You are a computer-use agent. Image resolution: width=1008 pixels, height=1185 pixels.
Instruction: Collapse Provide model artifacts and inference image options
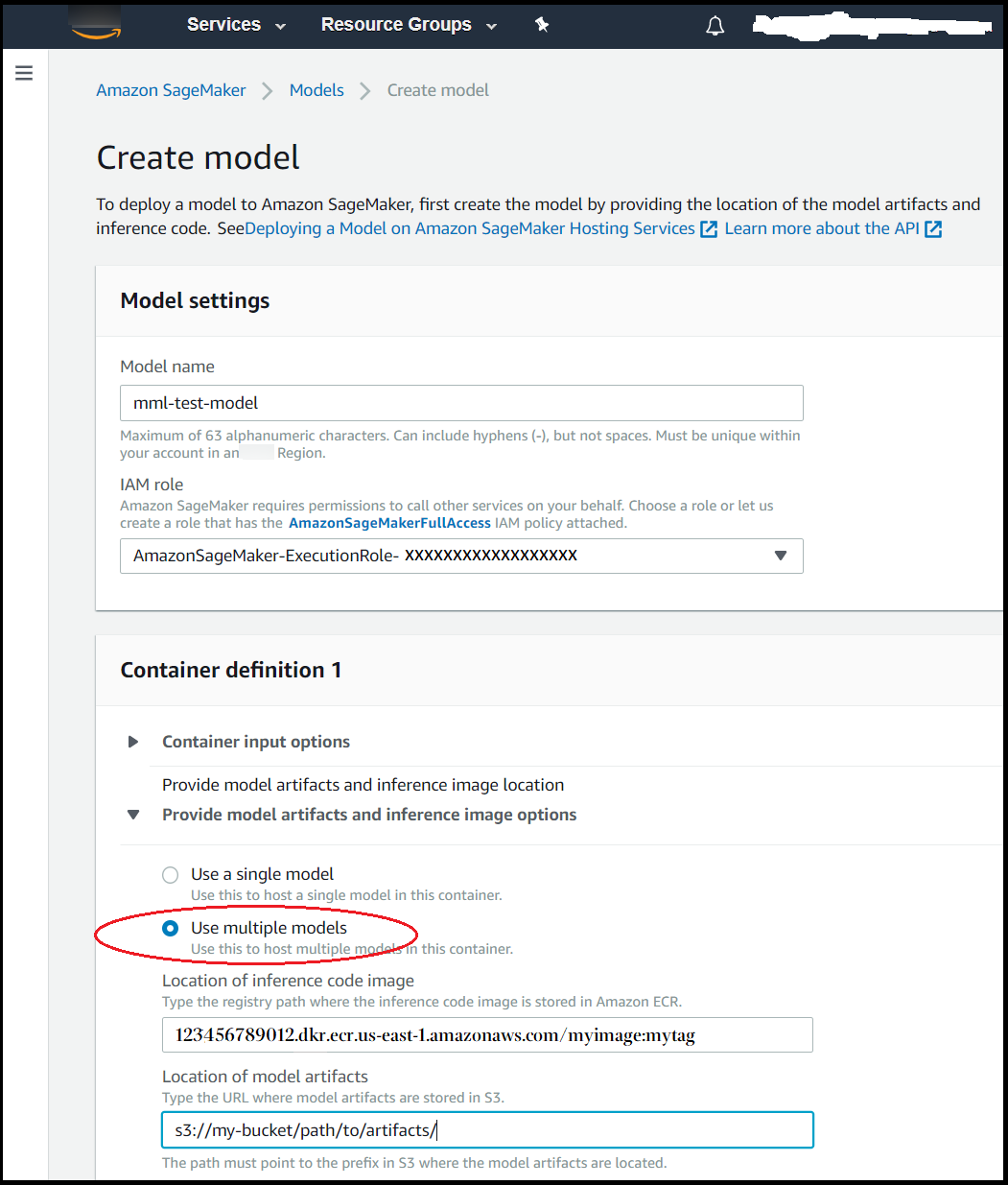tap(133, 815)
